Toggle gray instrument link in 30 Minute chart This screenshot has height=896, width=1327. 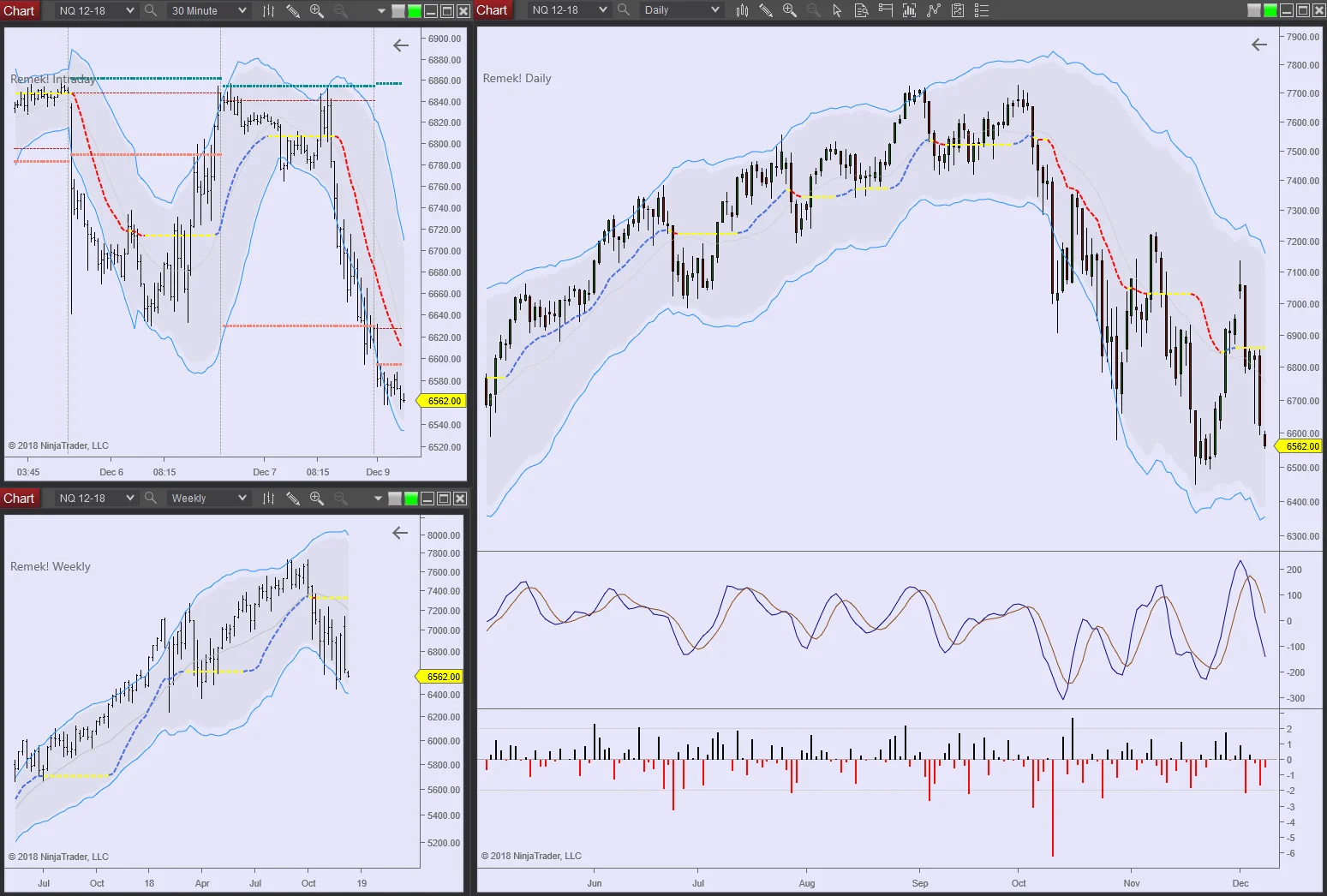[398, 11]
